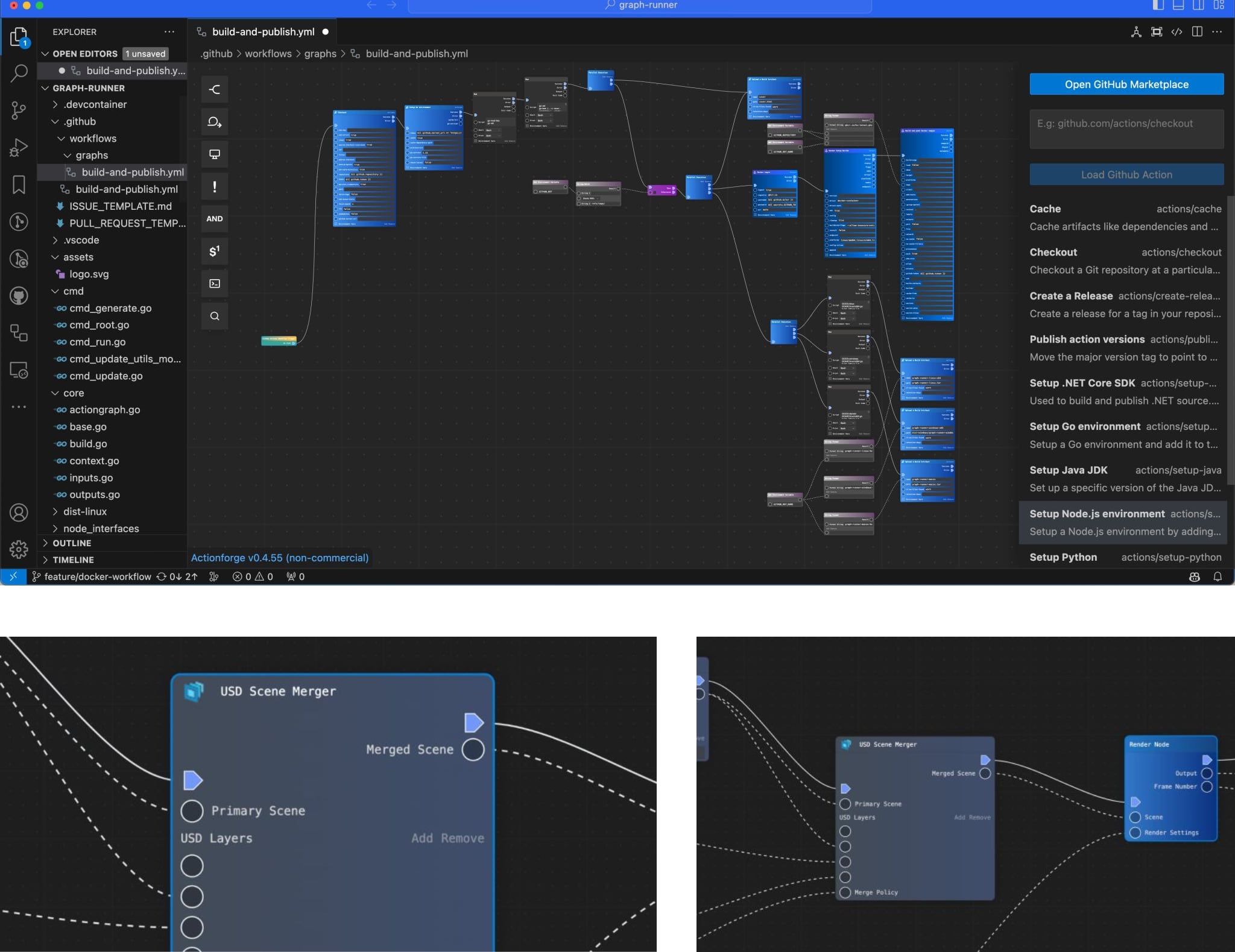
Task: Toggle the primary side bar layout icon
Action: pos(1158,5)
